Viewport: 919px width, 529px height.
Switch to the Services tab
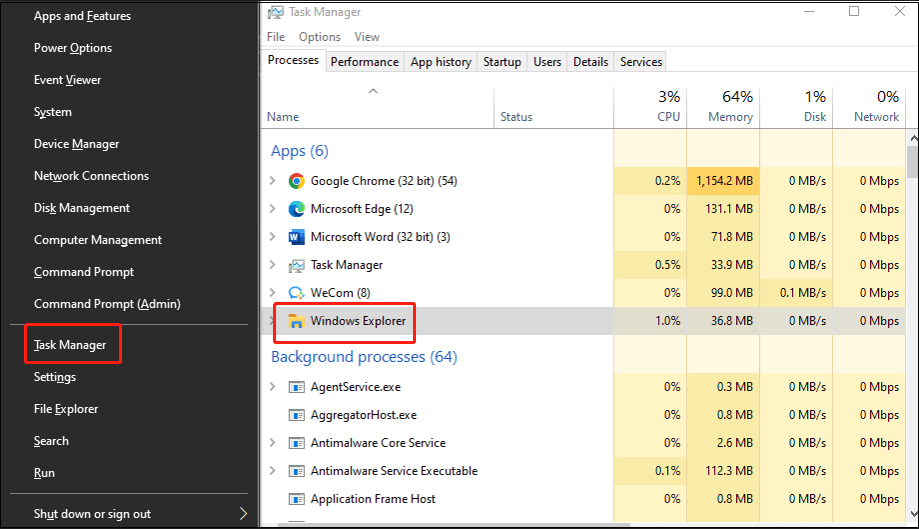coord(641,62)
